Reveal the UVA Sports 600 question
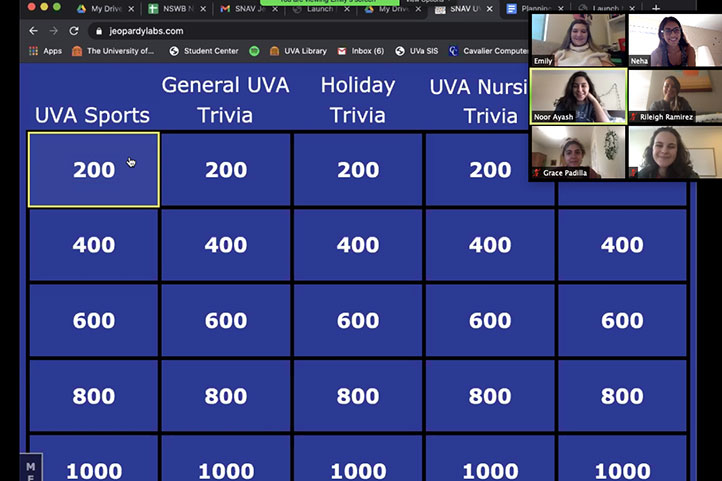Viewport: 722px width, 481px height. click(94, 320)
